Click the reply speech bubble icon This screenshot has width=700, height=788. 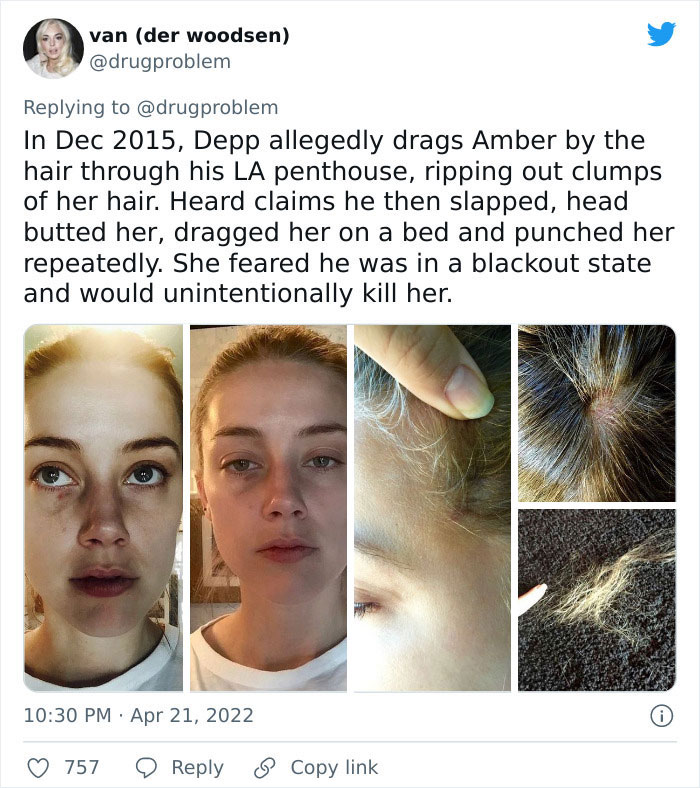(146, 768)
